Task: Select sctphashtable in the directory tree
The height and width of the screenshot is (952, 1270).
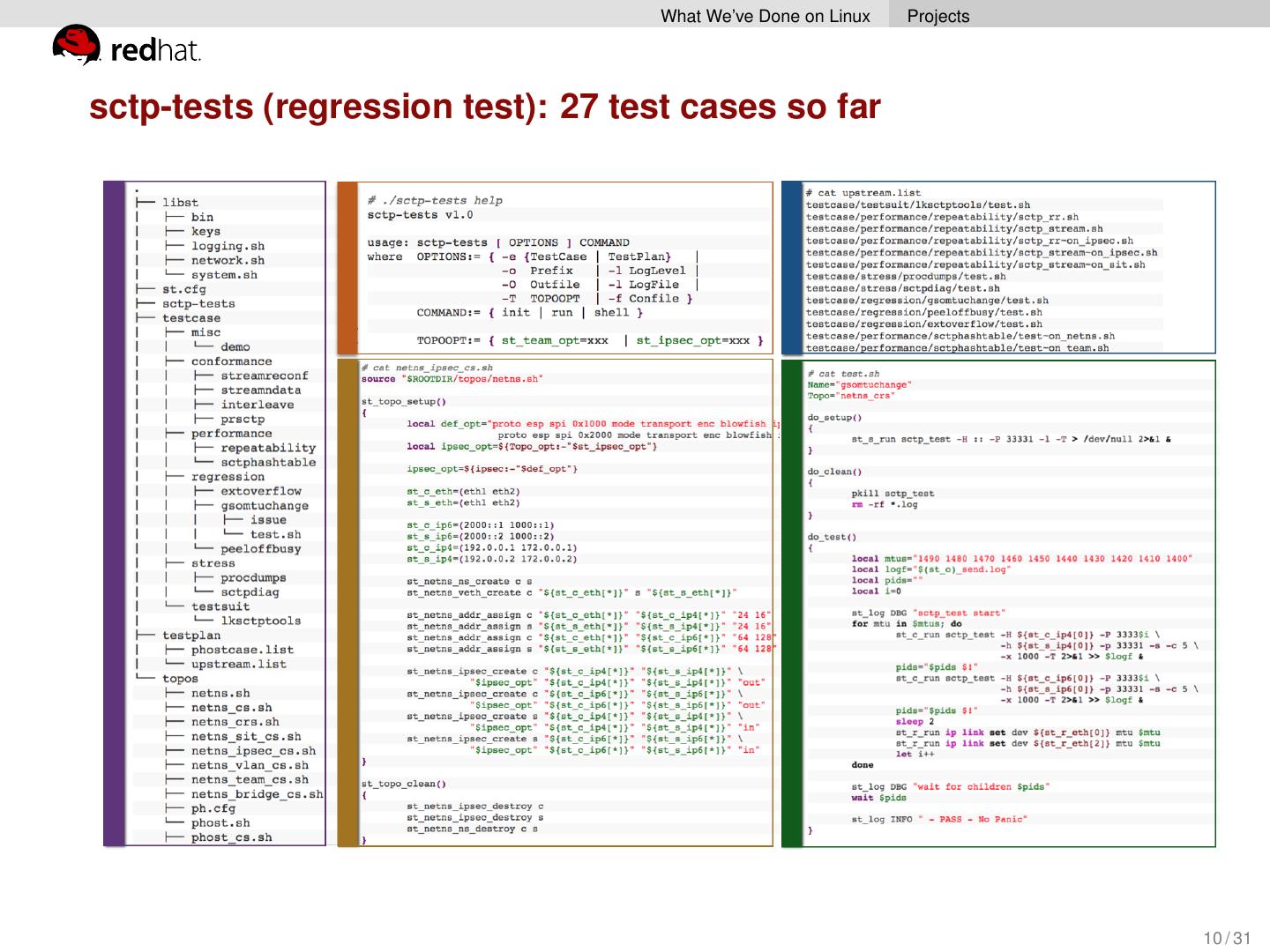Action: (x=268, y=463)
